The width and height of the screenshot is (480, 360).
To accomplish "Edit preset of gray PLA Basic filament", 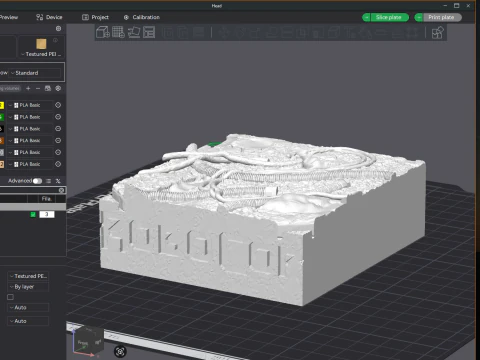I will coord(58,152).
